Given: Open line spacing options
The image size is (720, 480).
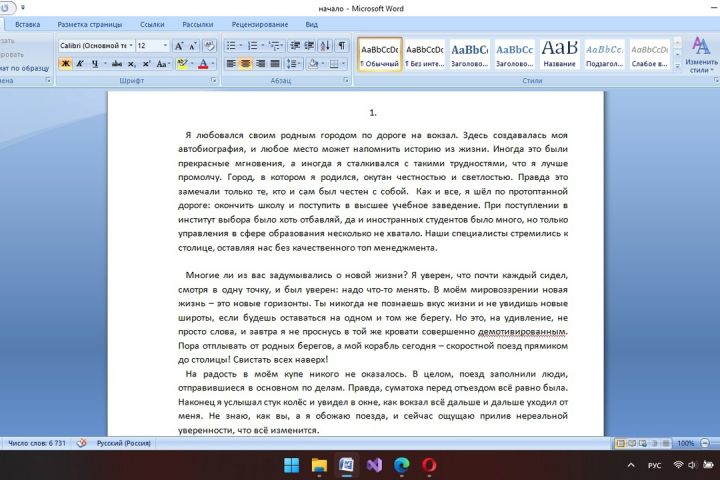Looking at the screenshot, I should point(293,64).
